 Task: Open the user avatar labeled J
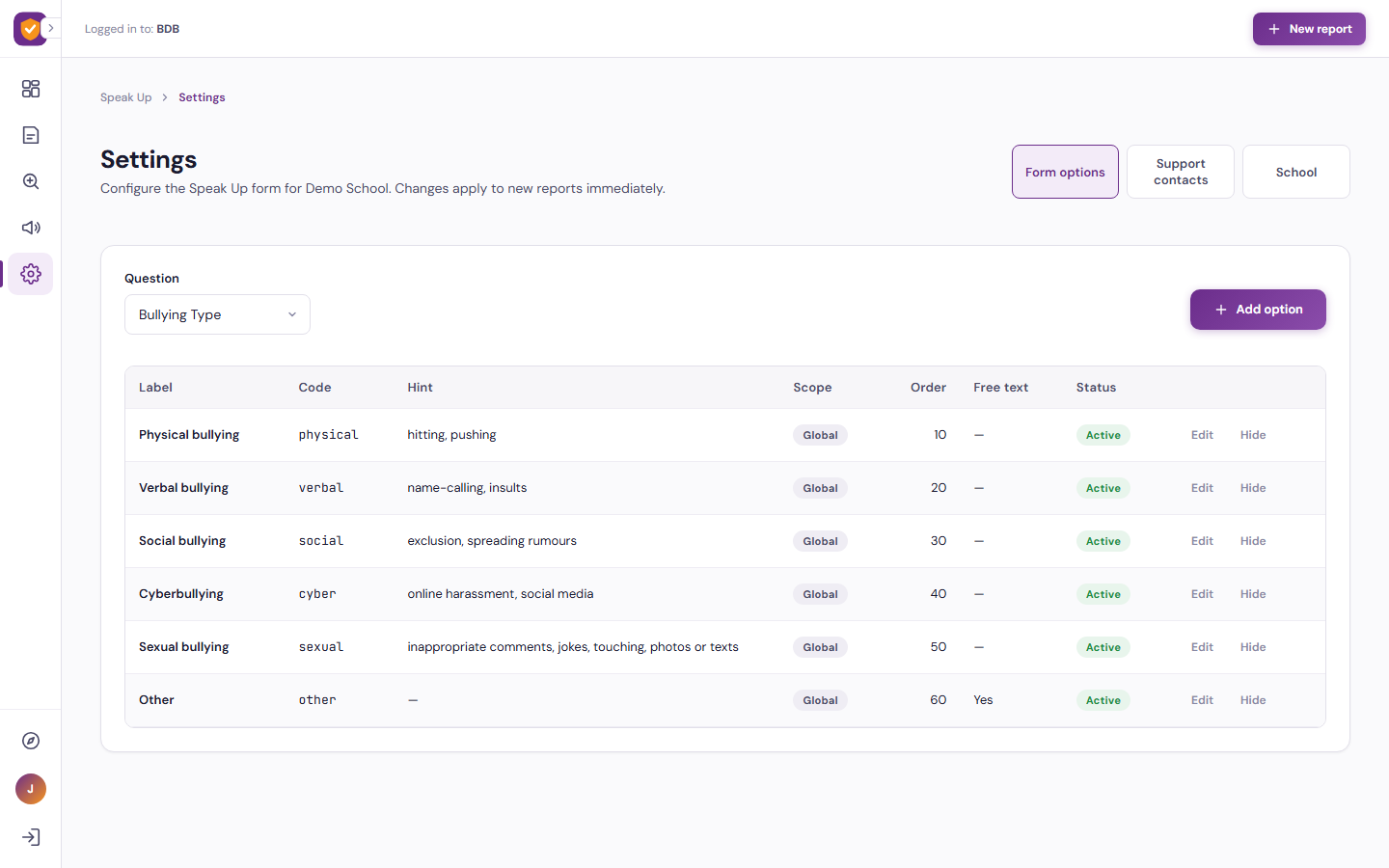coord(31,789)
